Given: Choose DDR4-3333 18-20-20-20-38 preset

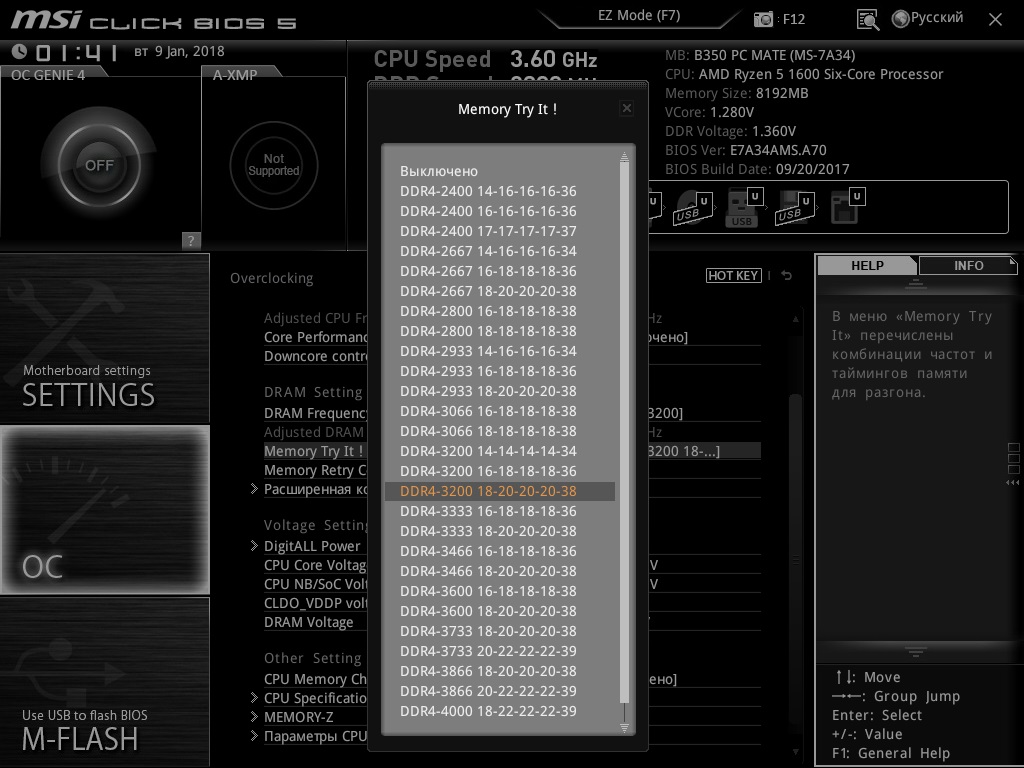Looking at the screenshot, I should coord(500,531).
